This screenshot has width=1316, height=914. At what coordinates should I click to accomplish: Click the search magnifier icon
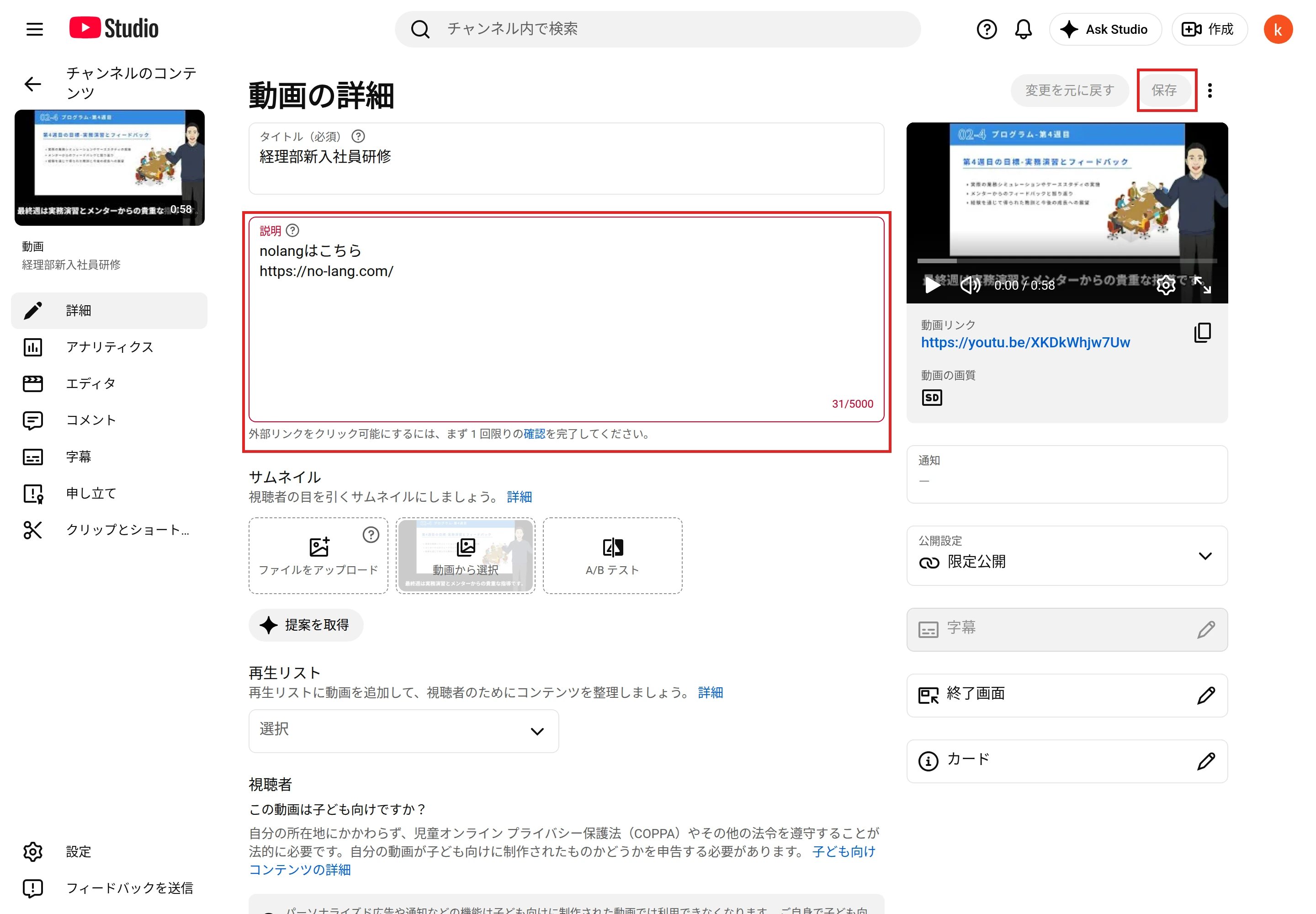(x=420, y=29)
